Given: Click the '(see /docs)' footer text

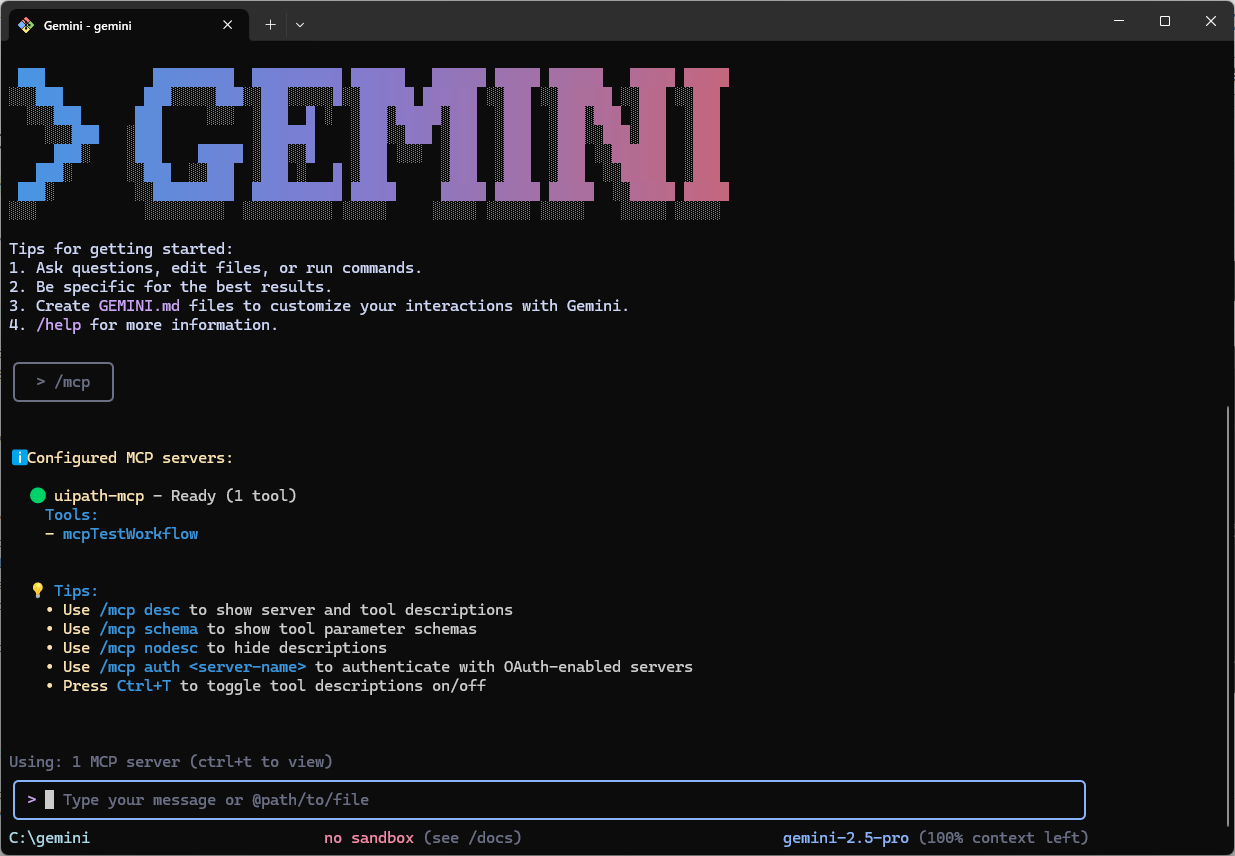Looking at the screenshot, I should pos(473,838).
